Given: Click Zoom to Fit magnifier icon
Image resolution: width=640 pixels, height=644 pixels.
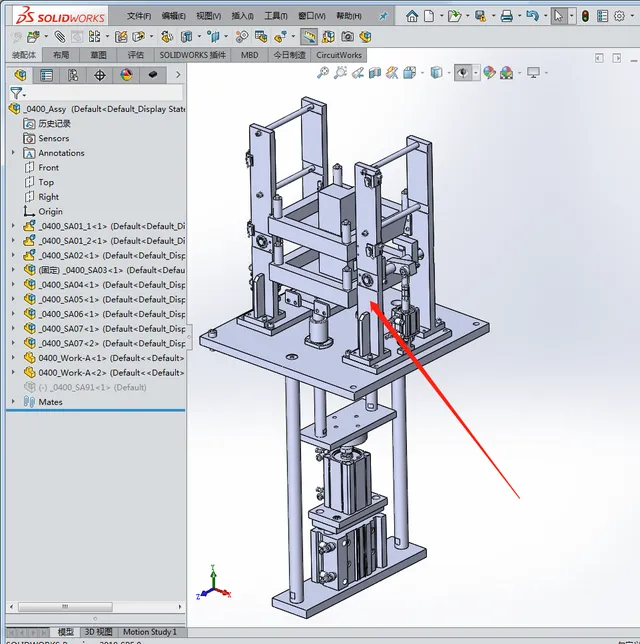Looking at the screenshot, I should pyautogui.click(x=323, y=73).
